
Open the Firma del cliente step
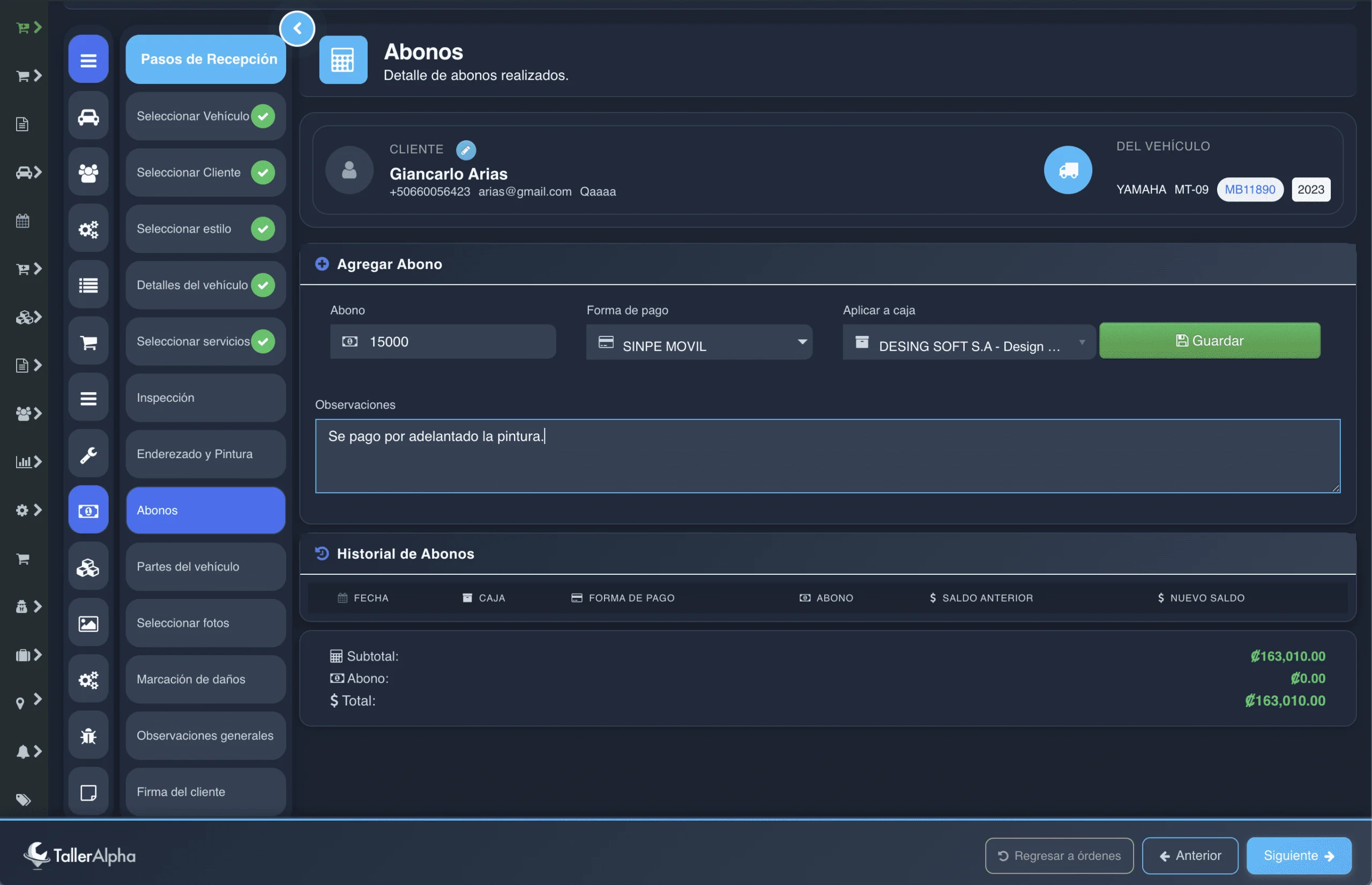pos(205,791)
